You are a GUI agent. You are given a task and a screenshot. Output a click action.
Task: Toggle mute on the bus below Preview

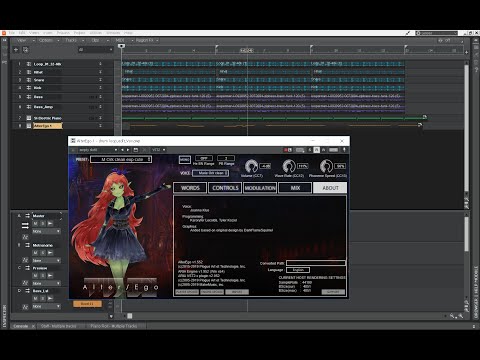click(35, 298)
